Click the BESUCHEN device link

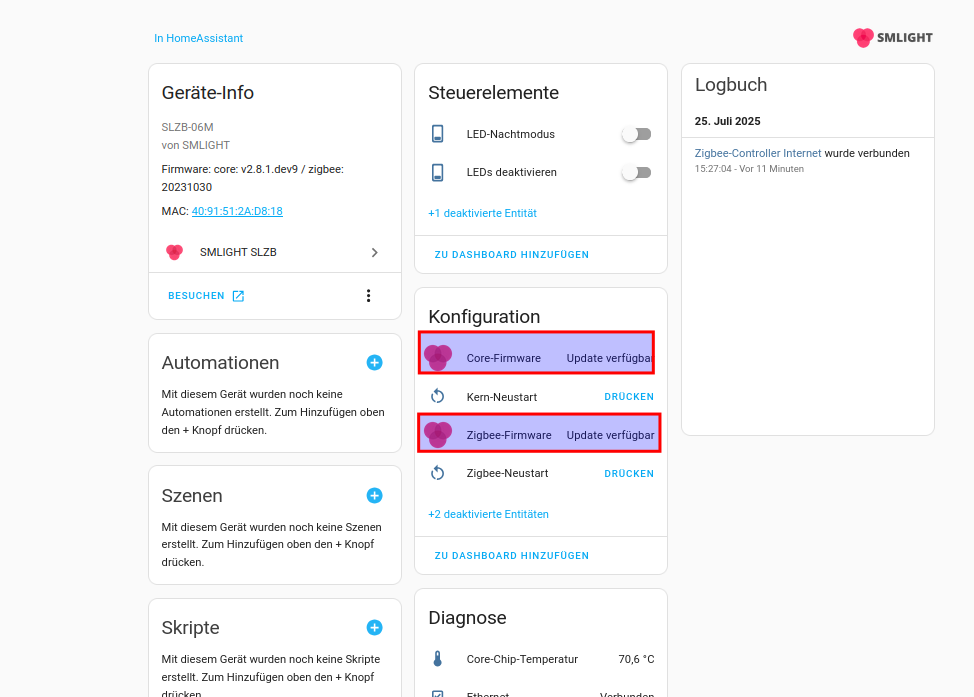point(206,296)
